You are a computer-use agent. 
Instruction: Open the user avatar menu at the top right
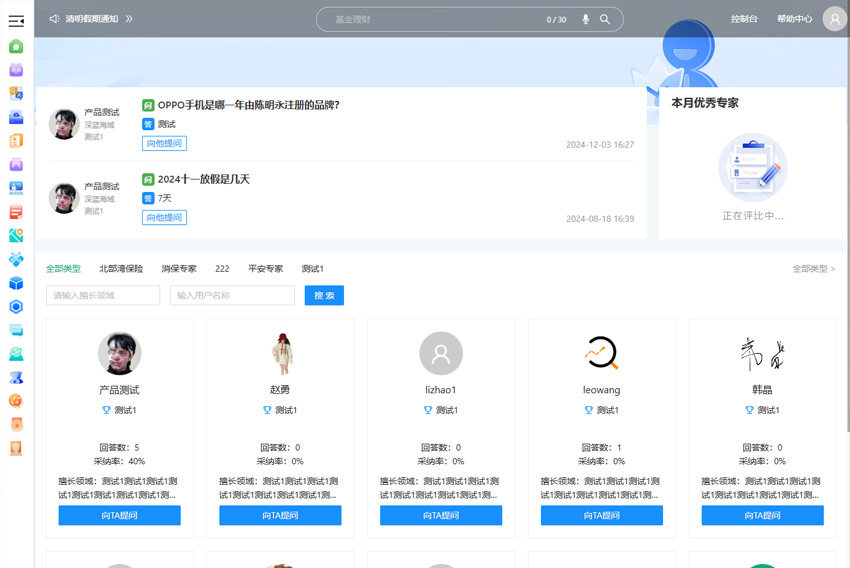[x=835, y=19]
